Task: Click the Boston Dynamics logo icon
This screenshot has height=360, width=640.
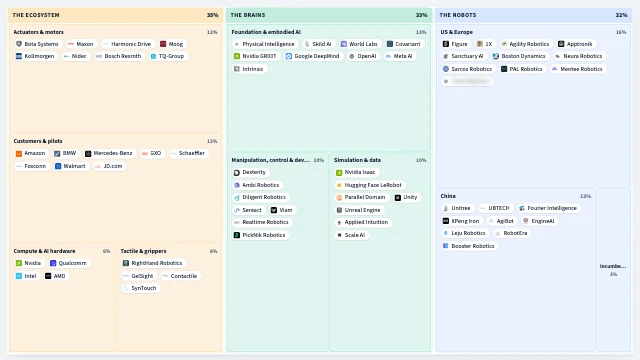Action: coord(496,56)
